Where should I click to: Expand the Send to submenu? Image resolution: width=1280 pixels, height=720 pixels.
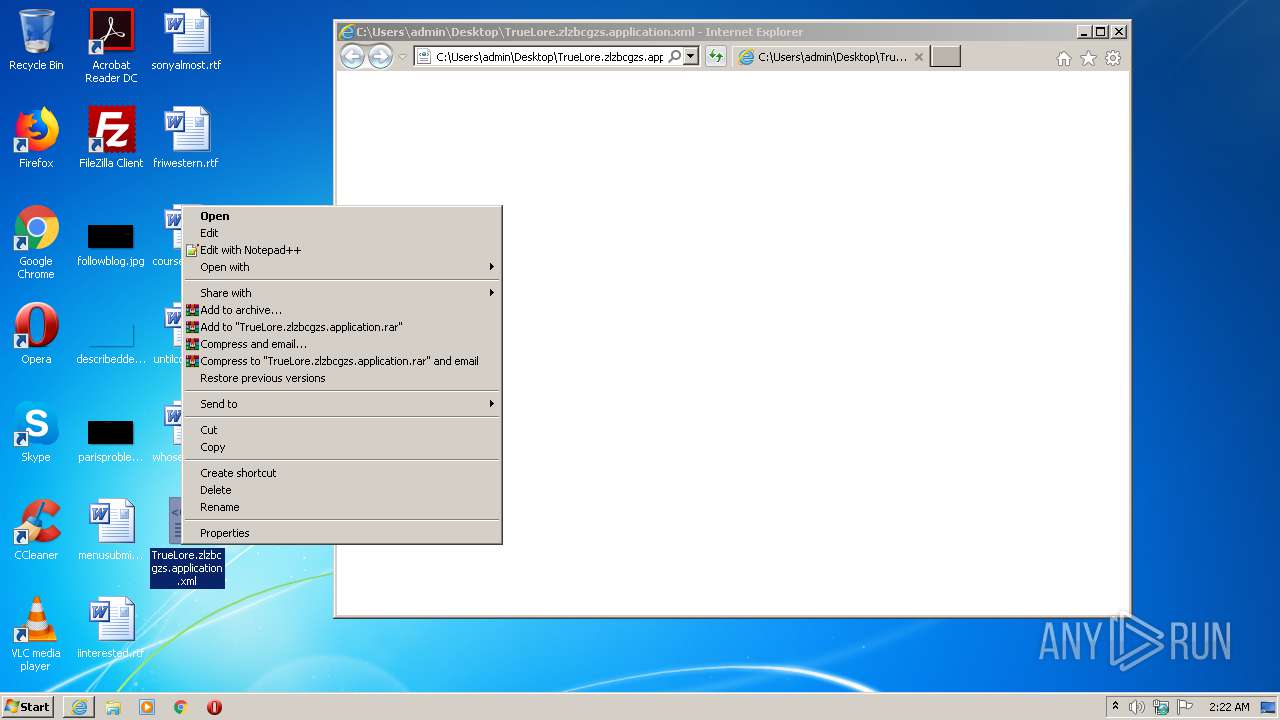342,404
